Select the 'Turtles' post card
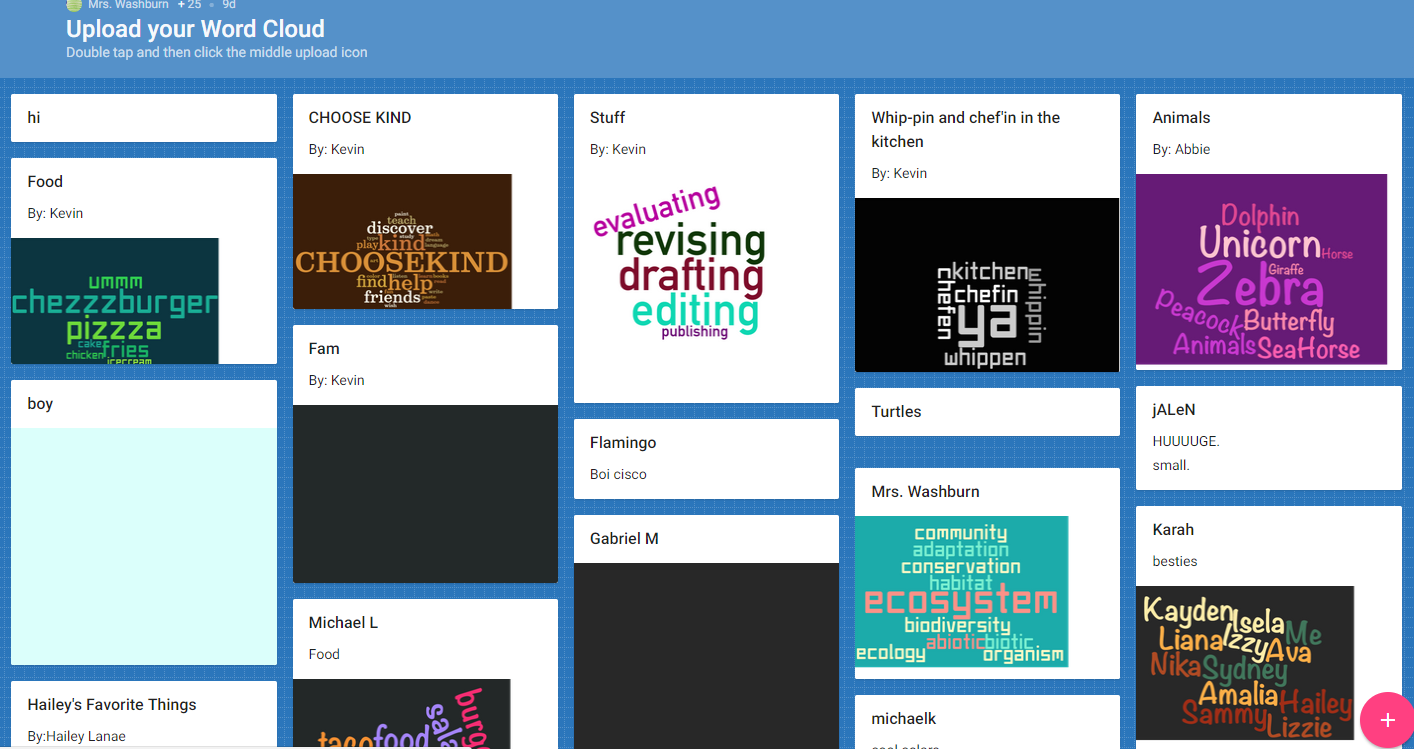This screenshot has width=1414, height=749. pos(986,411)
